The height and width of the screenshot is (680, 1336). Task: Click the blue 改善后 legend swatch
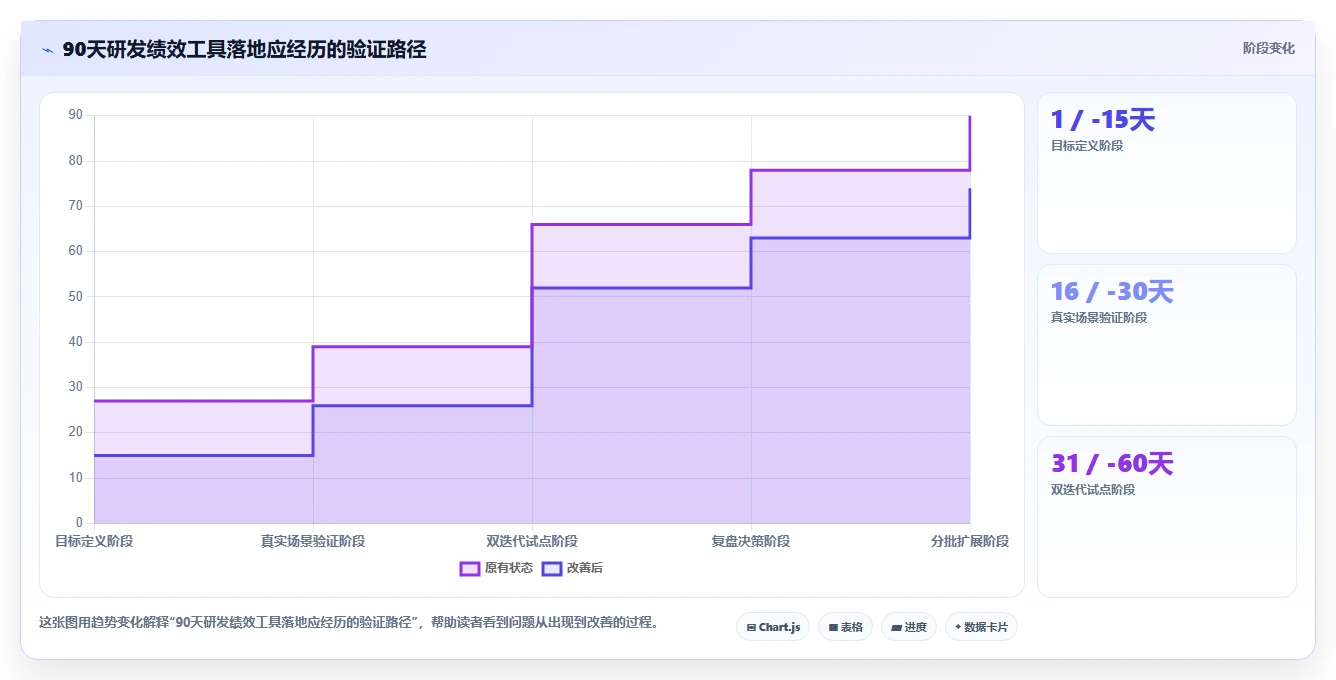point(552,568)
